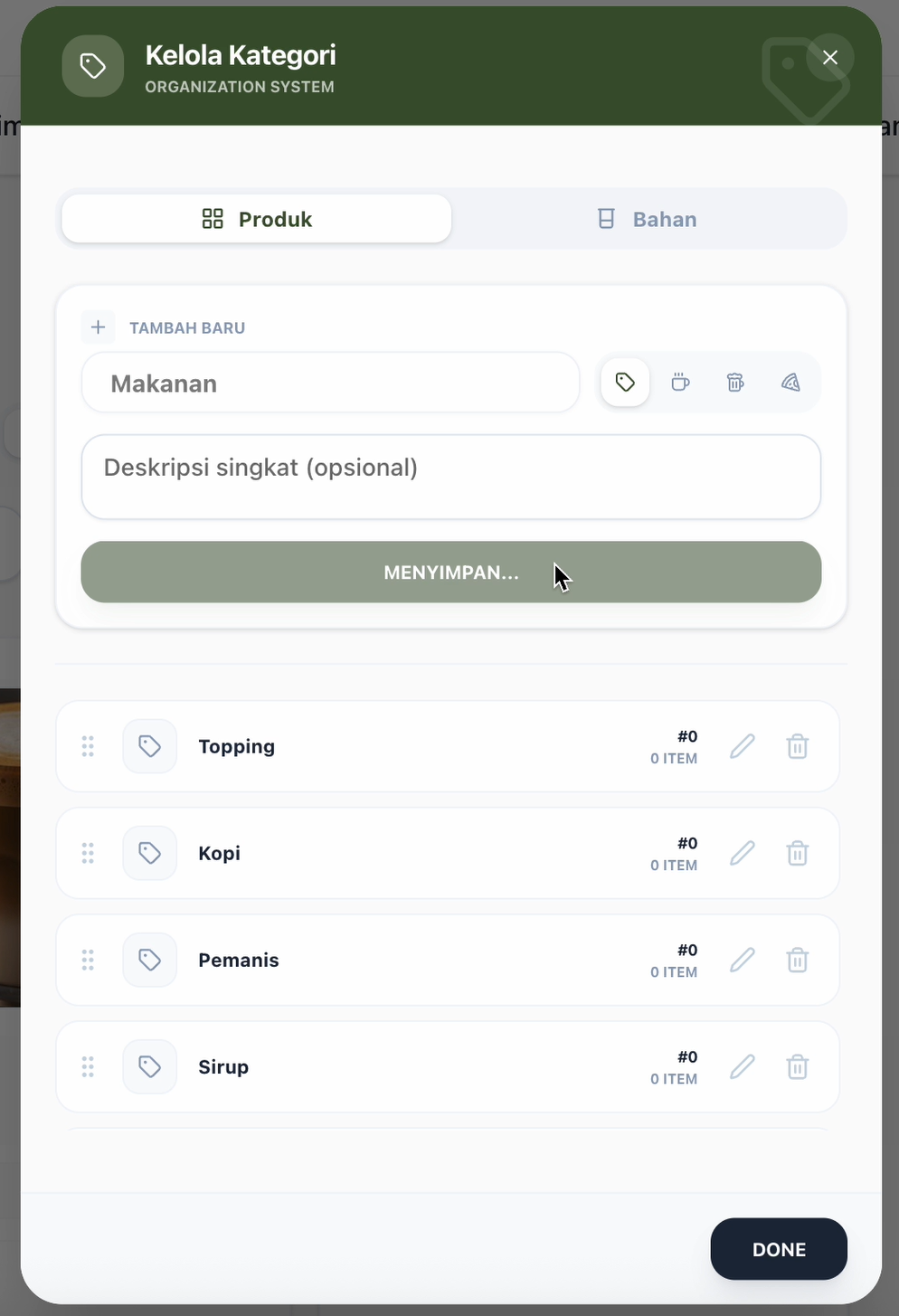
Task: Switch to the Bahan tab
Action: point(646,218)
